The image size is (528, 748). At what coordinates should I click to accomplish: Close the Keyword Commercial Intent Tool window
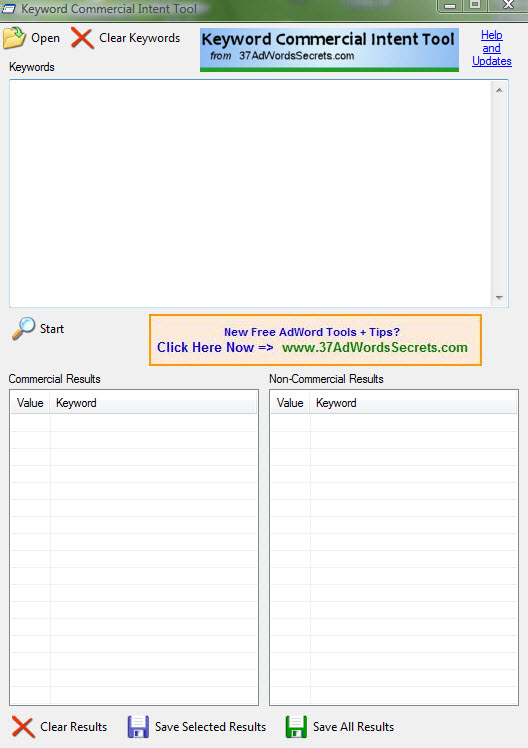pyautogui.click(x=508, y=6)
